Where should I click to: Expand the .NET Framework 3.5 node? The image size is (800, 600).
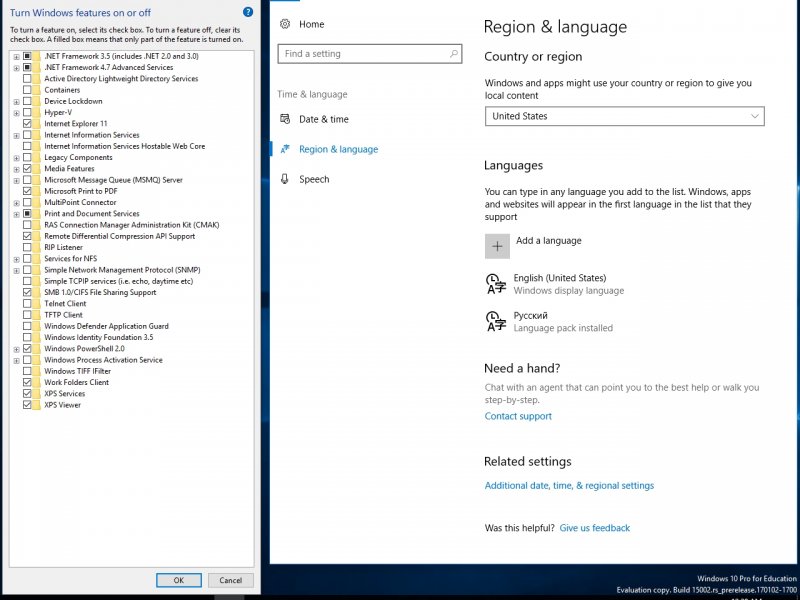coord(16,57)
